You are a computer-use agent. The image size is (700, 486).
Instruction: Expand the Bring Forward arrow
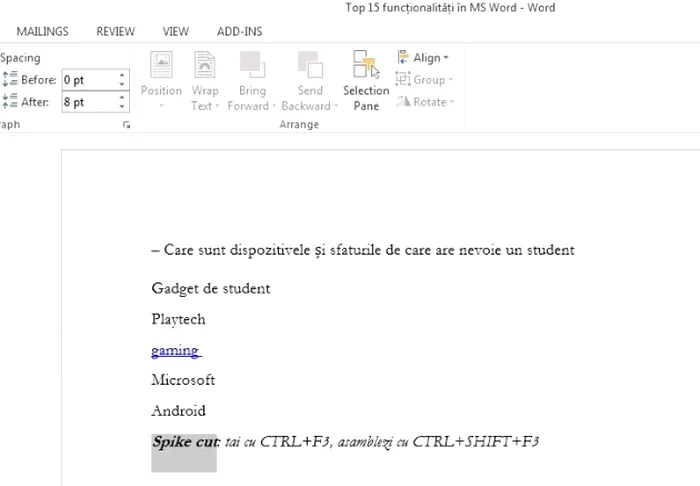274,106
